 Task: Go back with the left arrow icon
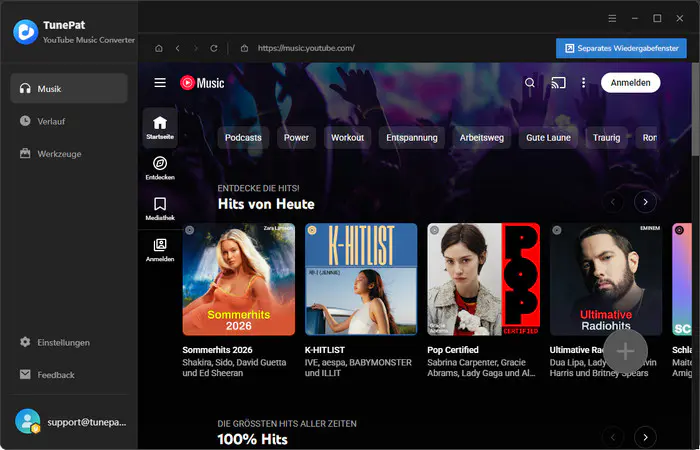tap(178, 48)
